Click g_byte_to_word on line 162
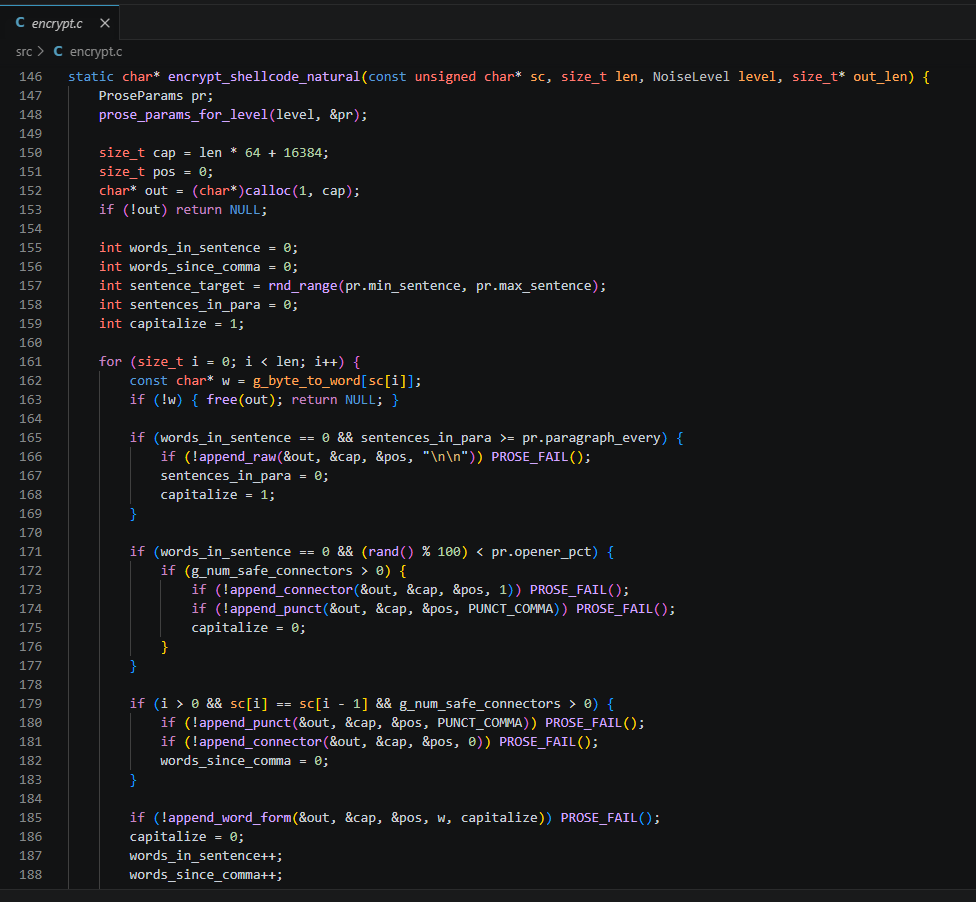 306,381
